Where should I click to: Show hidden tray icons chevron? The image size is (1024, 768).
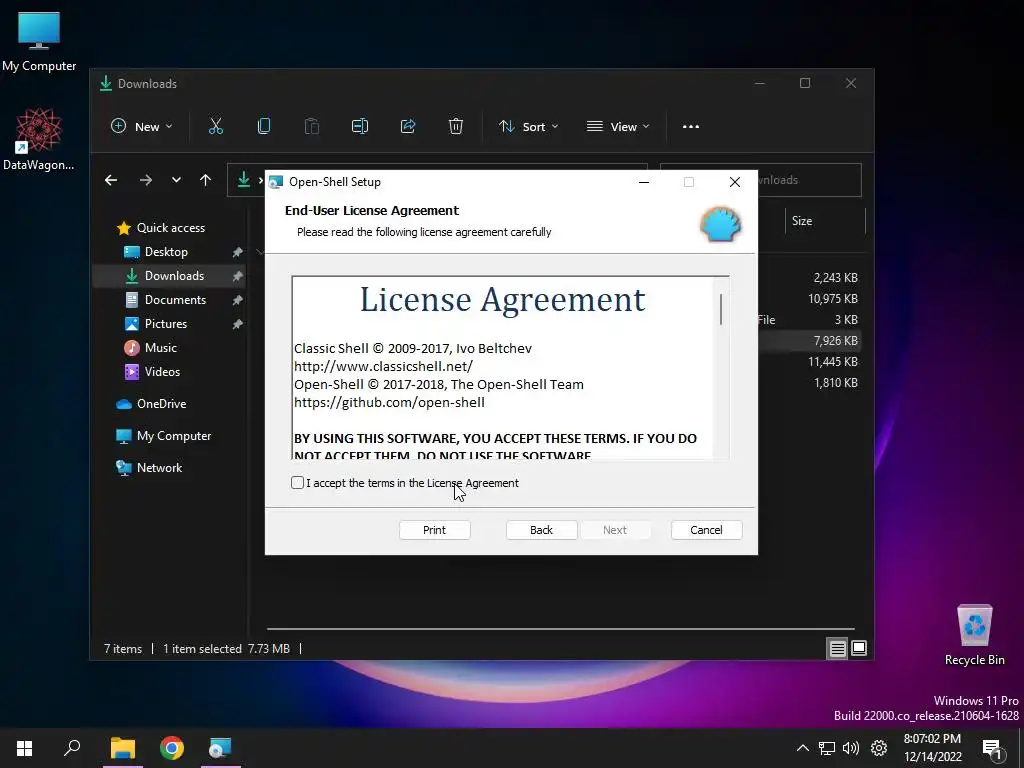803,748
